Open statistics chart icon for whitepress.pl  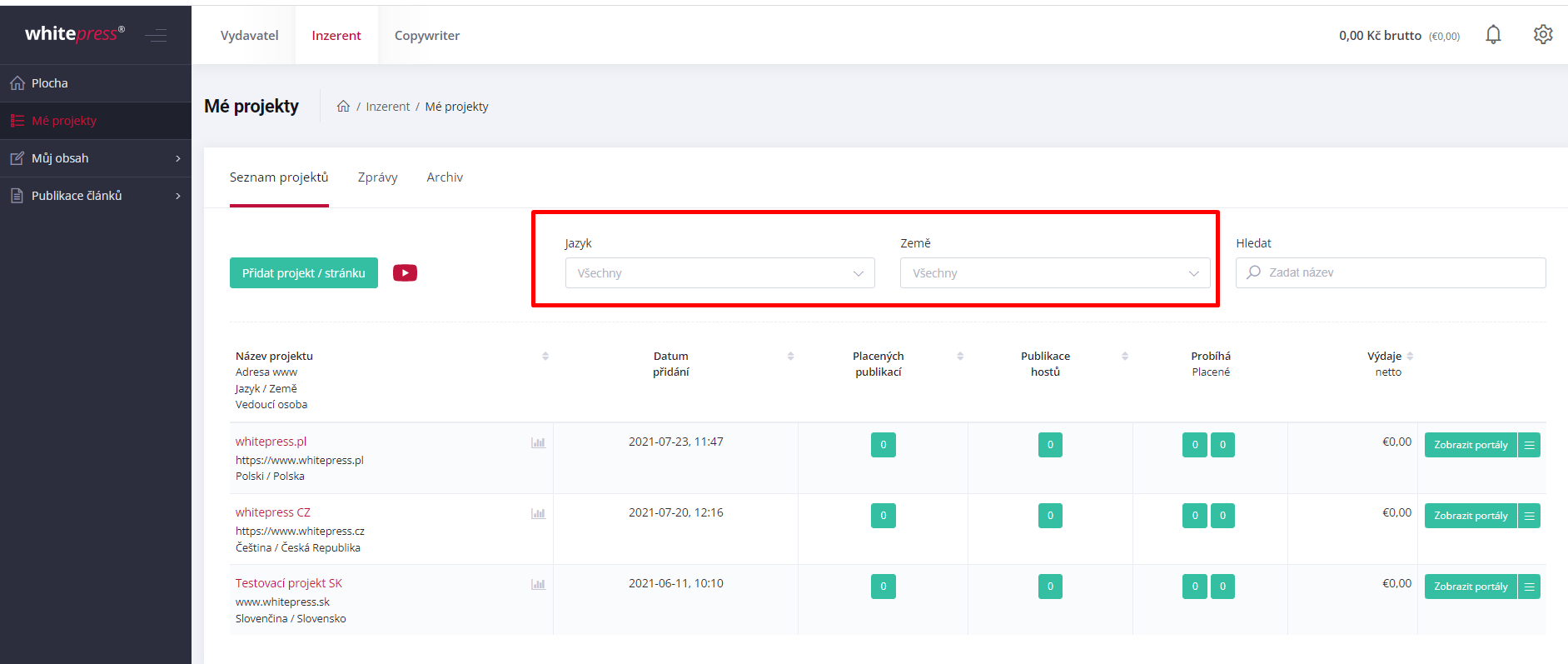point(538,442)
